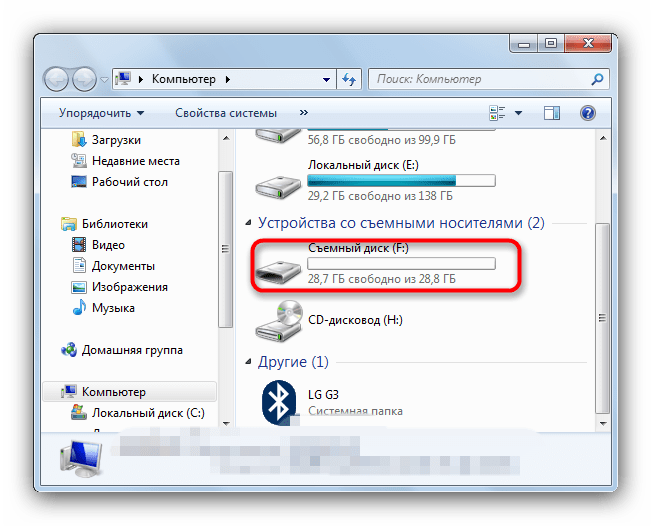Click the 56,8 ГБ свободно из 99,9 ГБ text
The height and width of the screenshot is (526, 652).
pos(381,140)
